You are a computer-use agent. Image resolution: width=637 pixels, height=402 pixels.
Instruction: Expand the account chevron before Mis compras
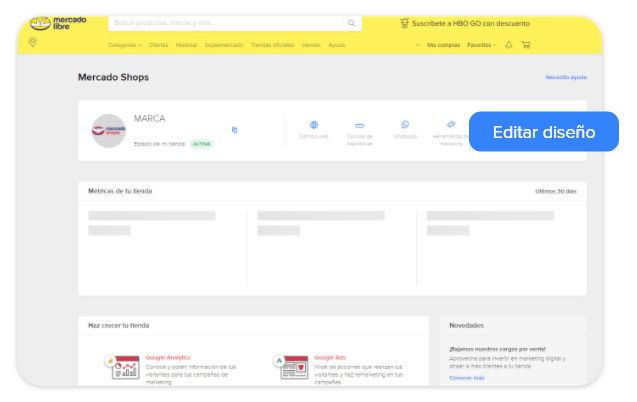click(x=418, y=45)
